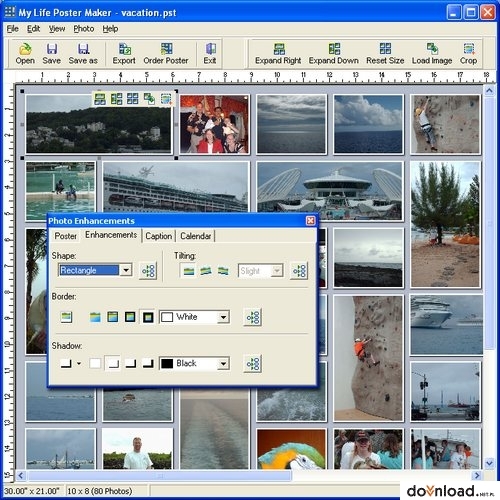Click fourth icon in floating photo toolbar
Image resolution: width=500 pixels, height=500 pixels.
click(149, 99)
